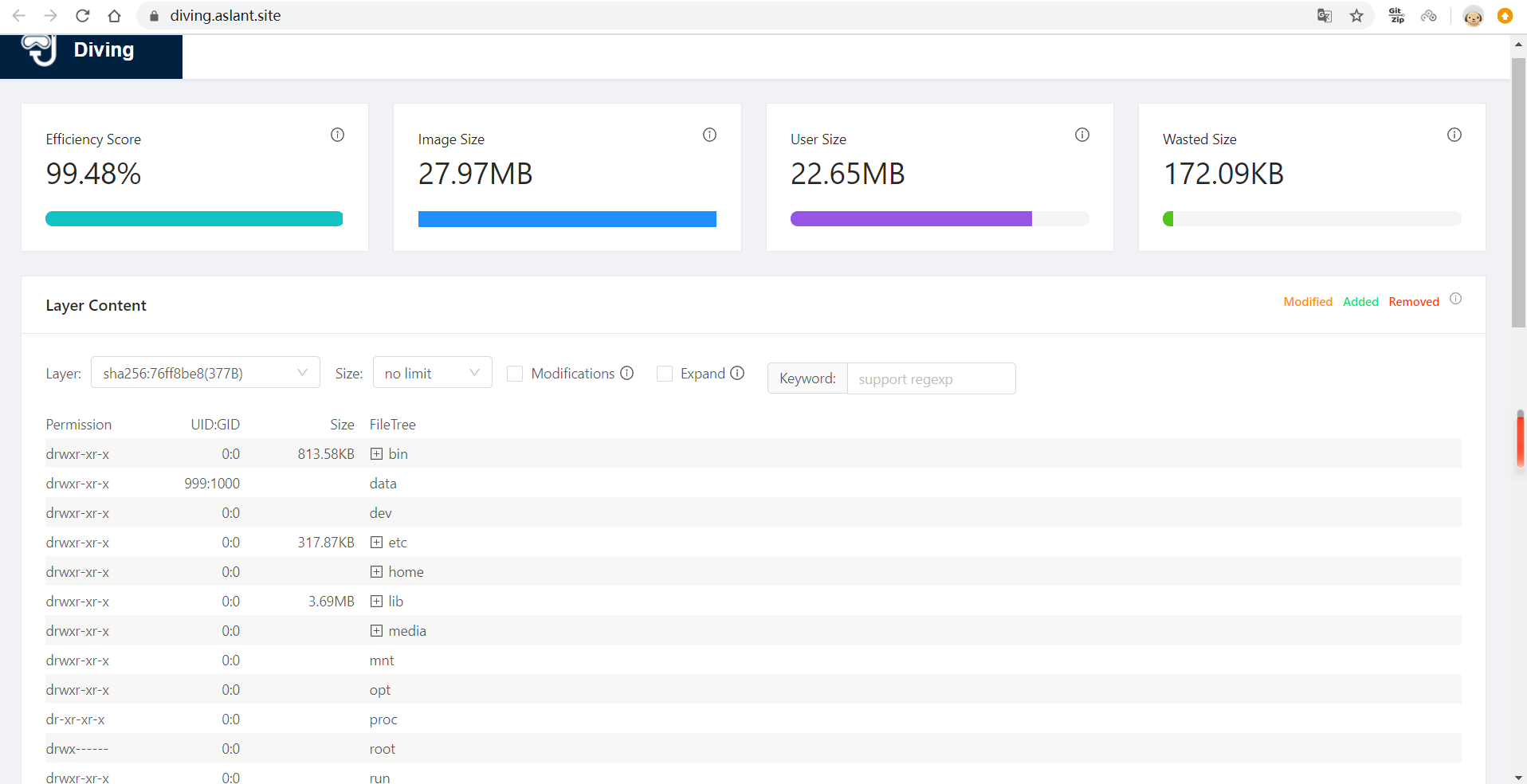
Task: Click the Wasted Size progress bar
Action: pyautogui.click(x=1311, y=219)
